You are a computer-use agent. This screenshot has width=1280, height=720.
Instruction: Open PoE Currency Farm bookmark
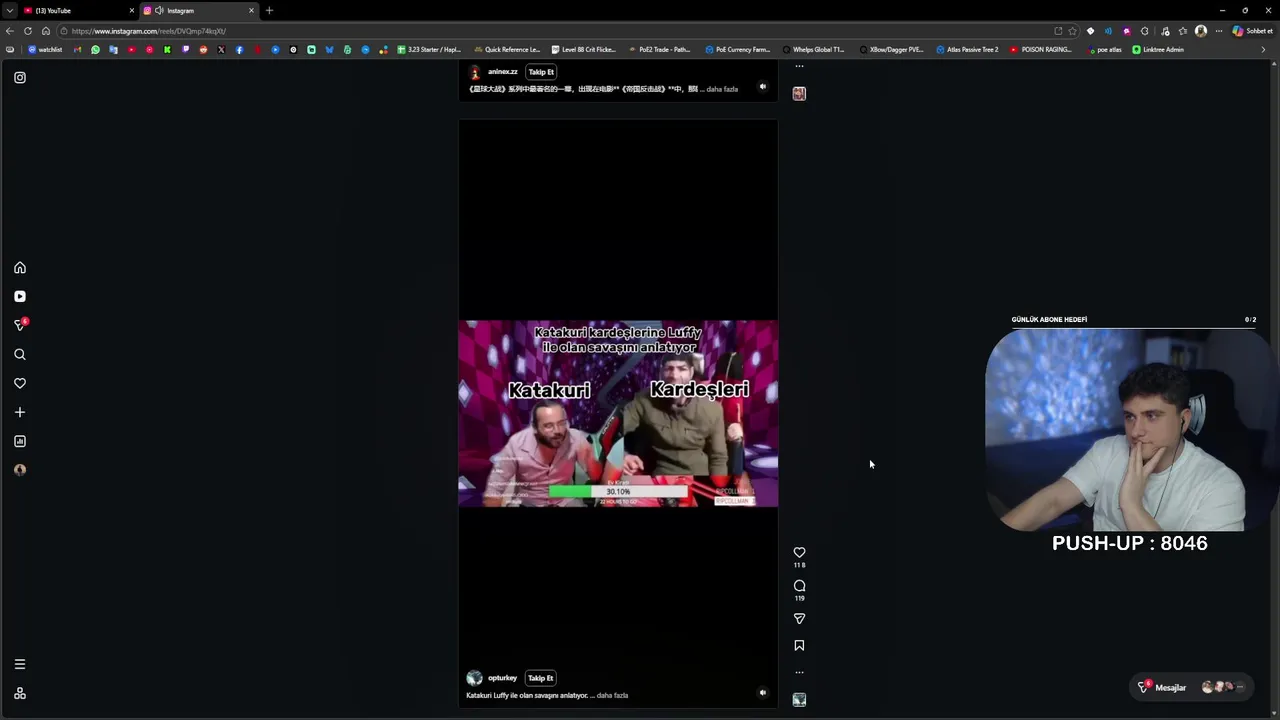(738, 50)
